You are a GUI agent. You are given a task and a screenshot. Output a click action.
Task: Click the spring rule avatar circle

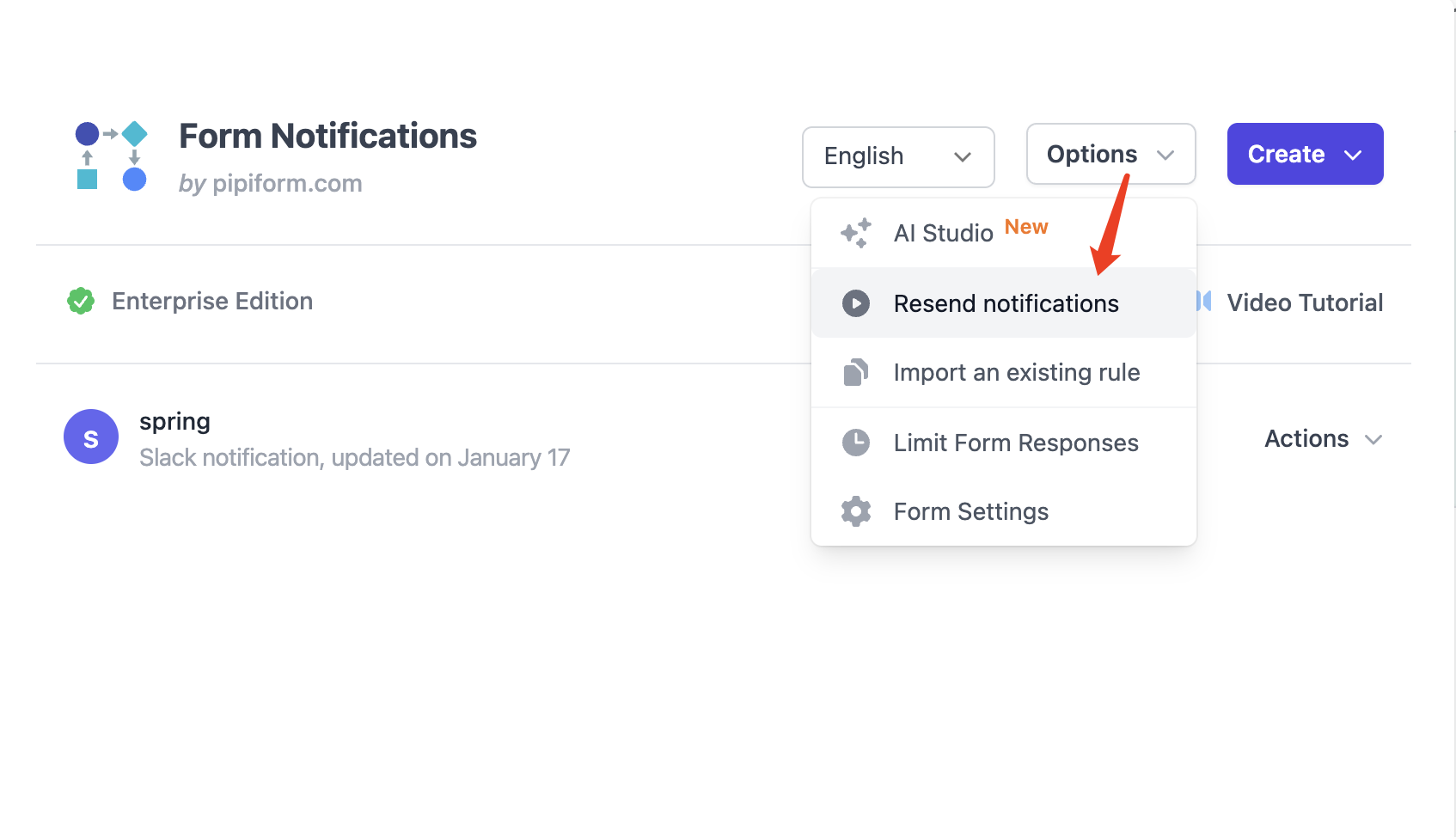coord(91,437)
